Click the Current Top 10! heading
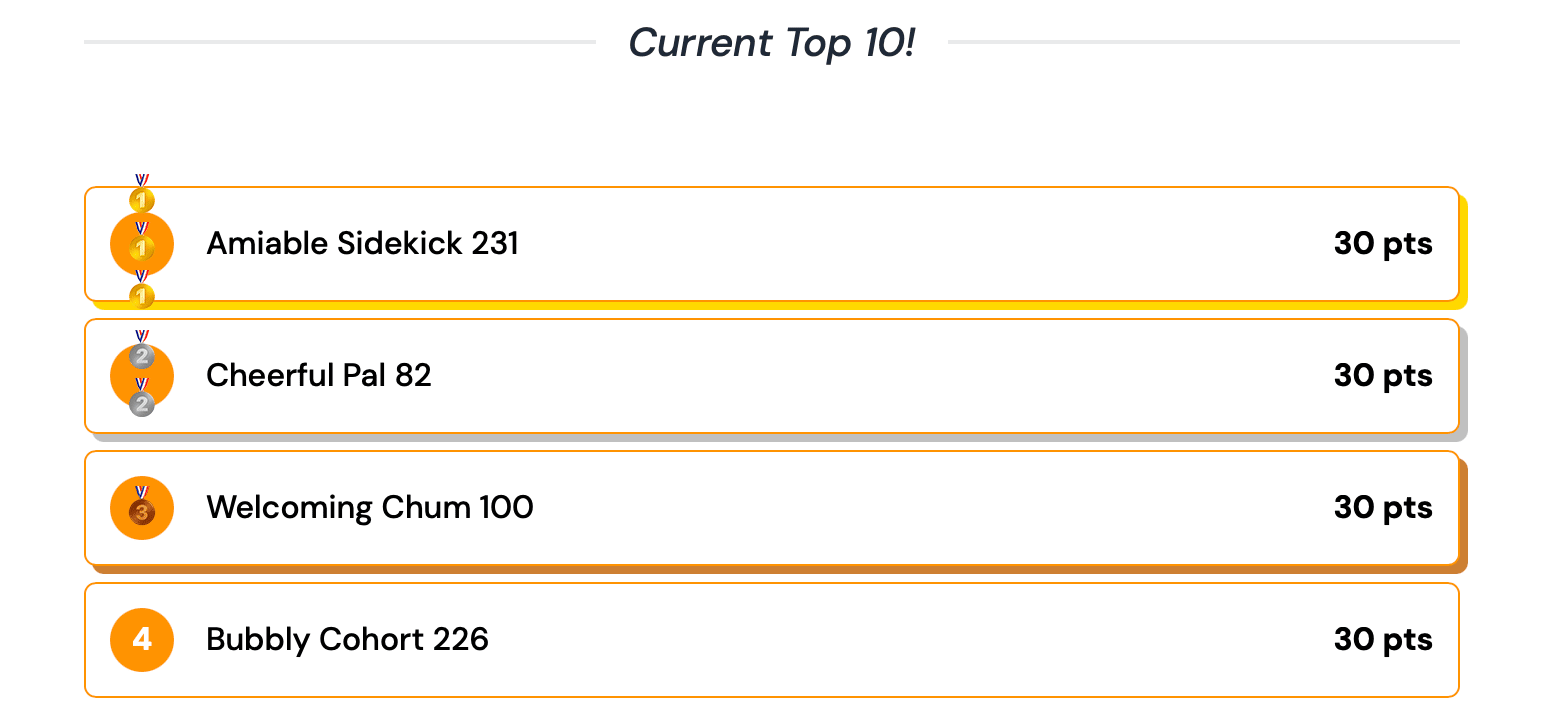 (772, 43)
